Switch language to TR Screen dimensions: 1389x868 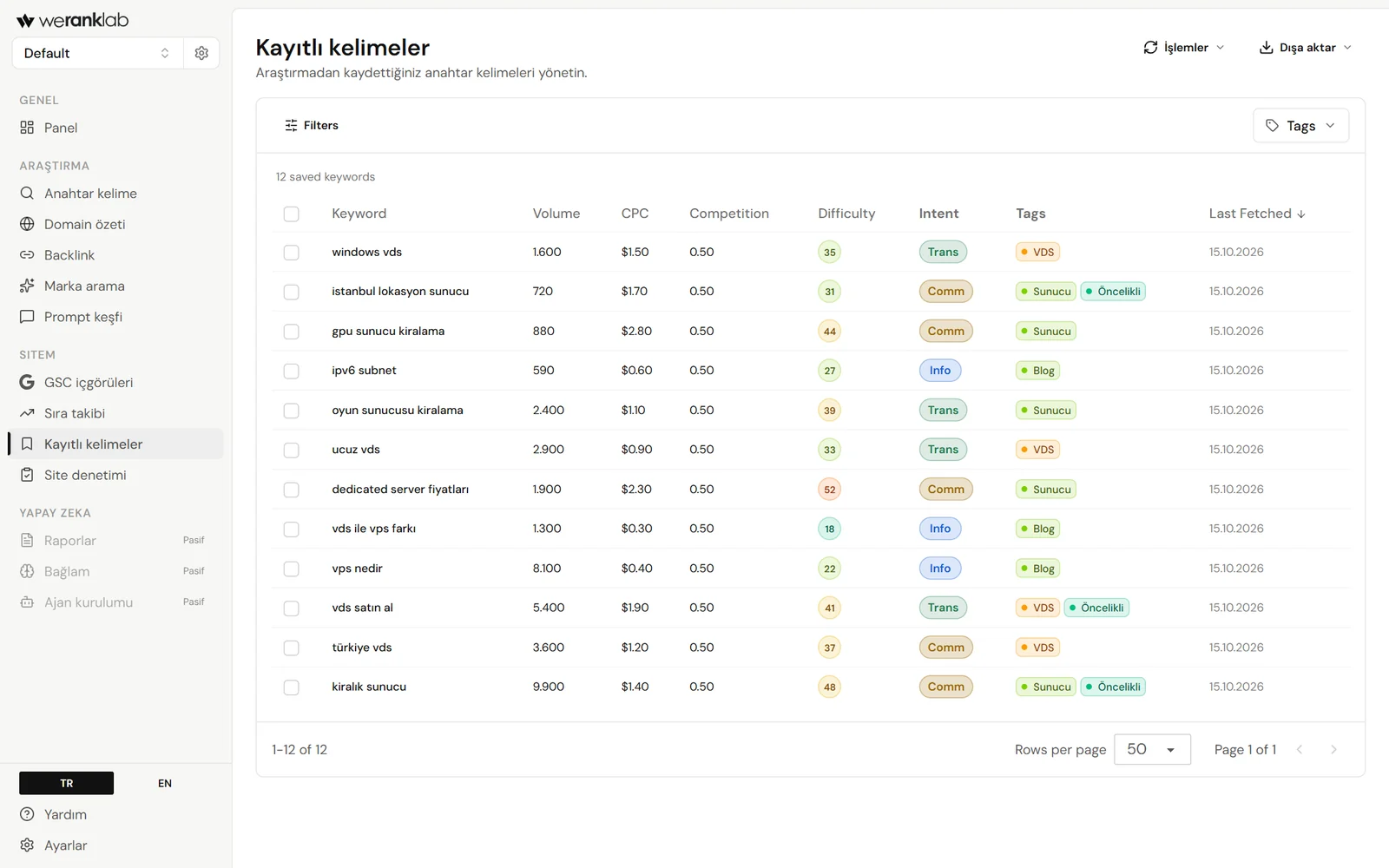[x=67, y=784]
